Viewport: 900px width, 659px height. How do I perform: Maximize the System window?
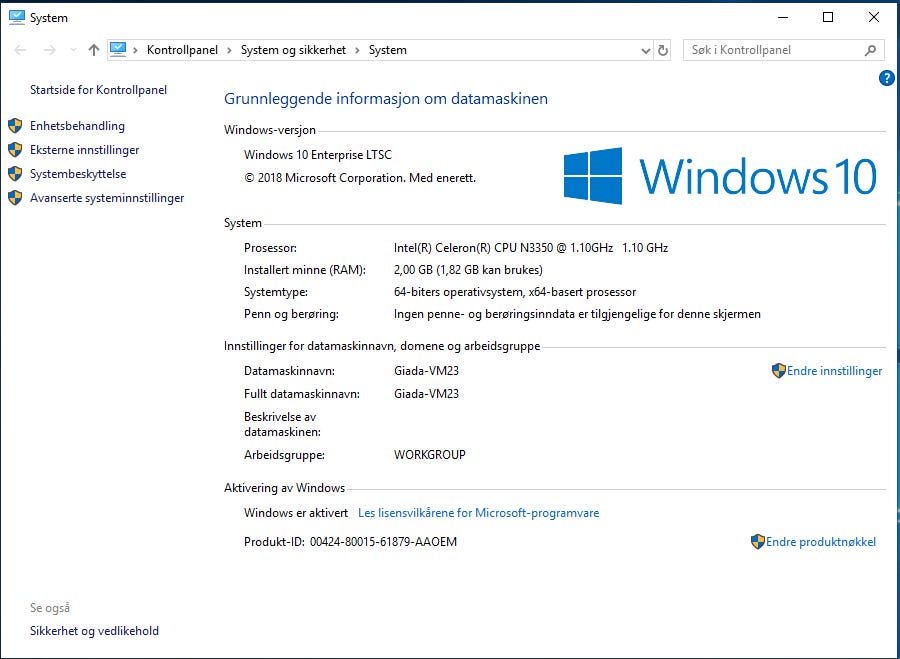pos(828,18)
